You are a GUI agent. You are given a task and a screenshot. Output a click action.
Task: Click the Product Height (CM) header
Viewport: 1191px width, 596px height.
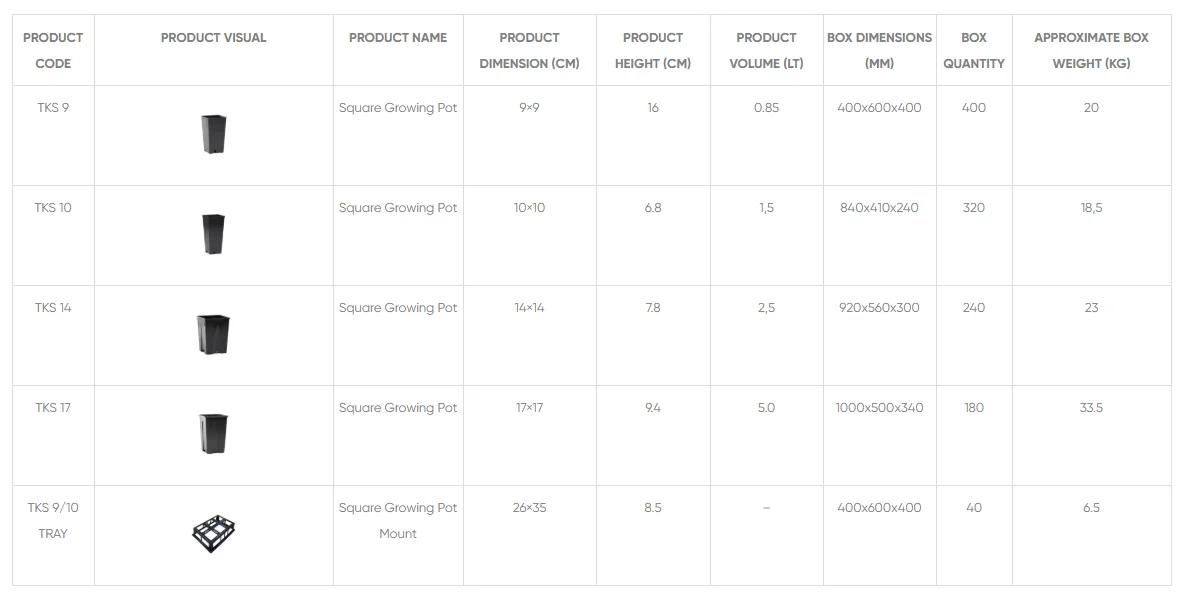653,50
